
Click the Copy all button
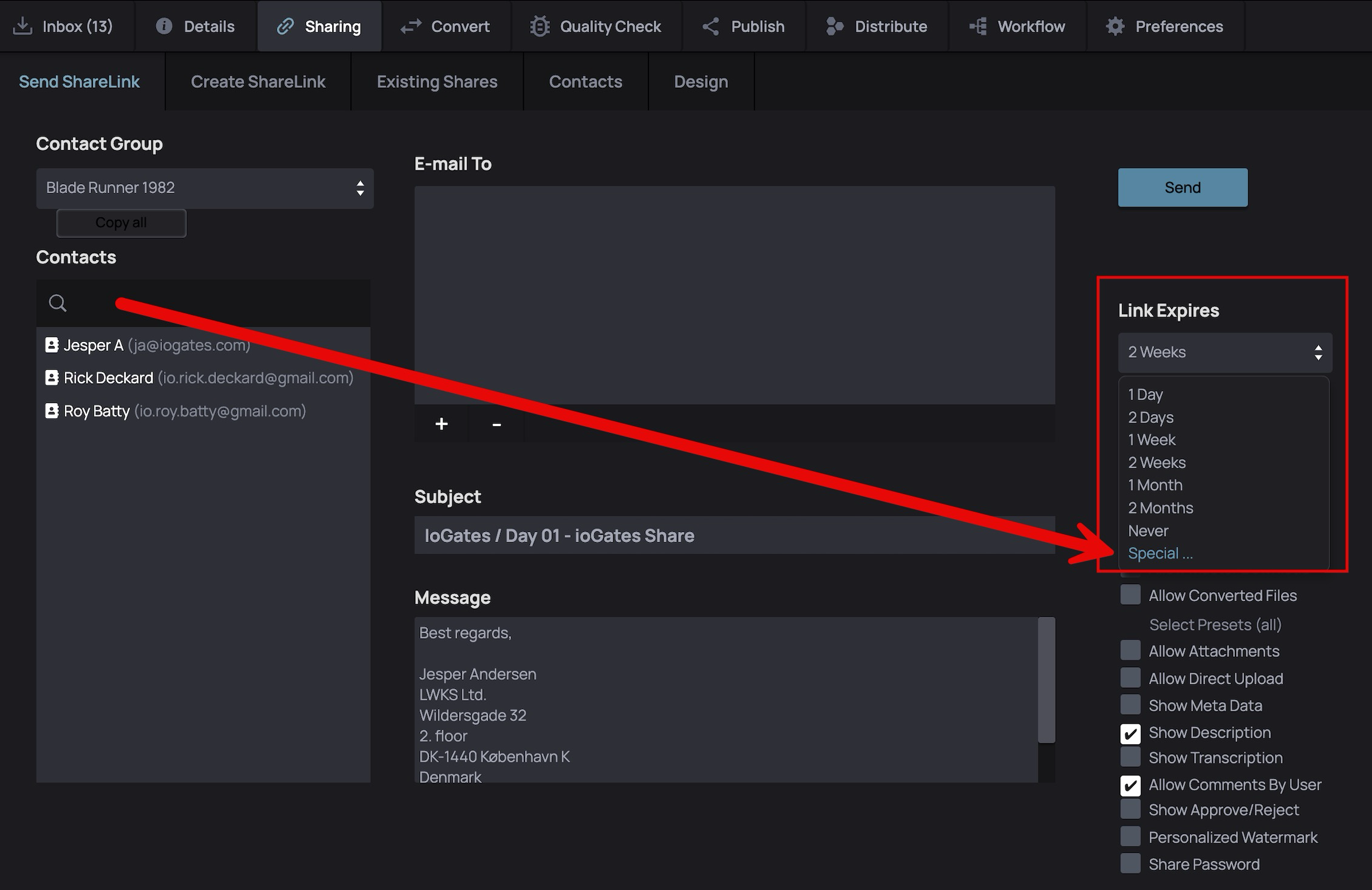(x=121, y=223)
